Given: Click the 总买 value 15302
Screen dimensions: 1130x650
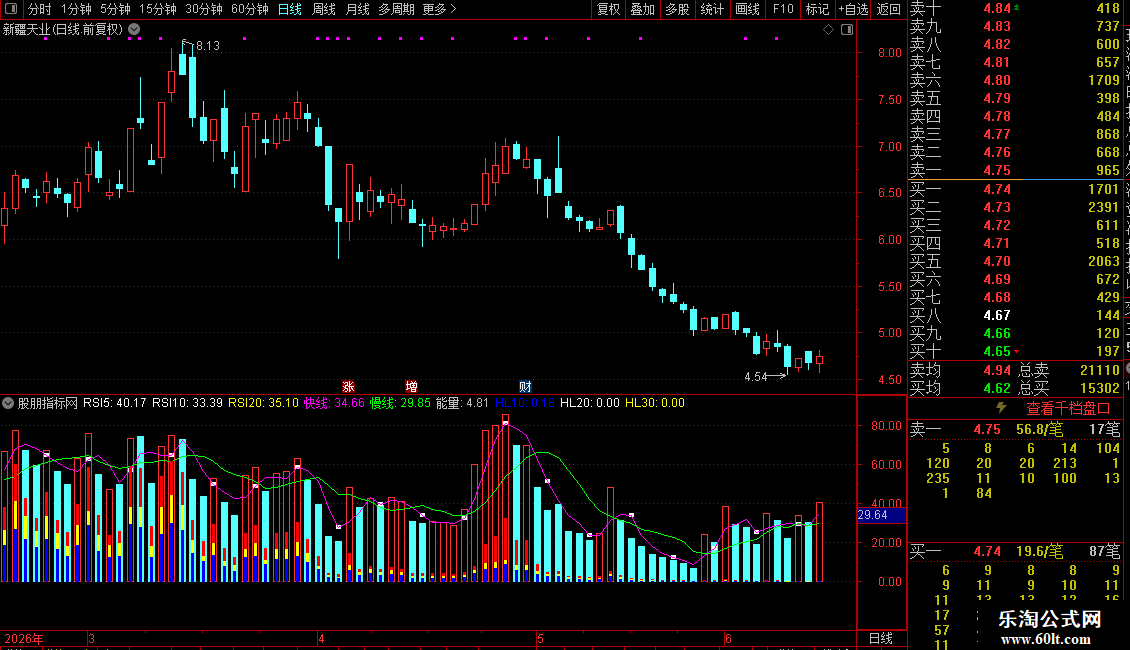Looking at the screenshot, I should point(1100,388).
